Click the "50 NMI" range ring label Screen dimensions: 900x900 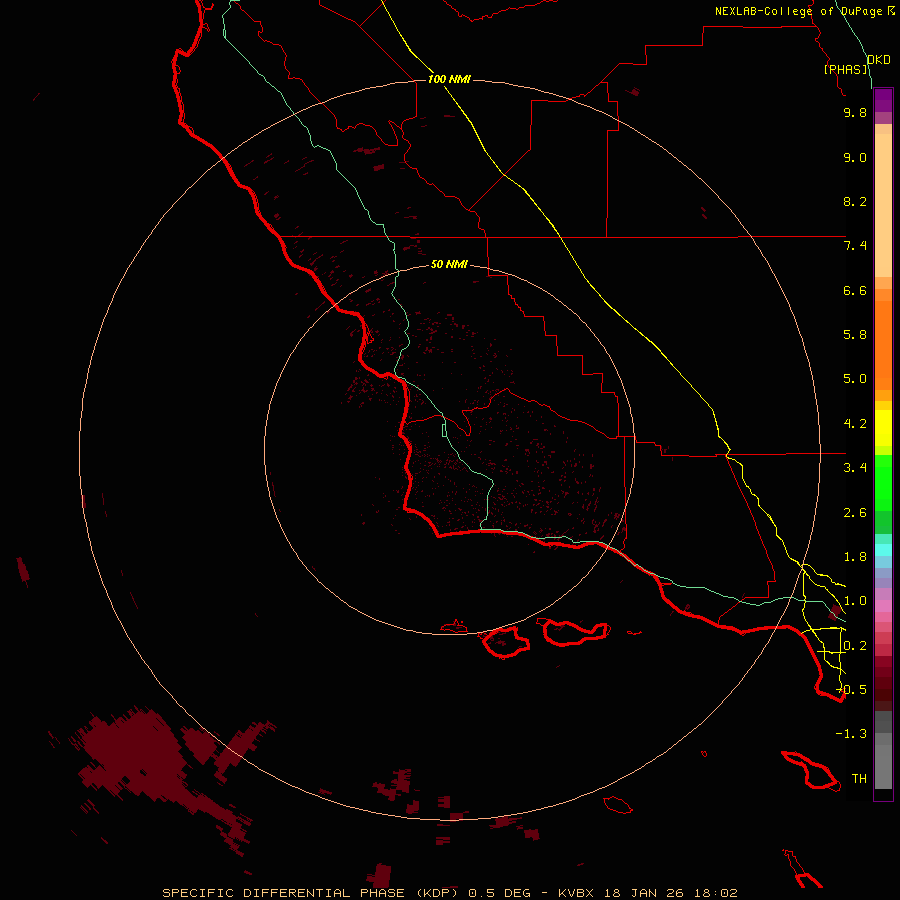[449, 264]
